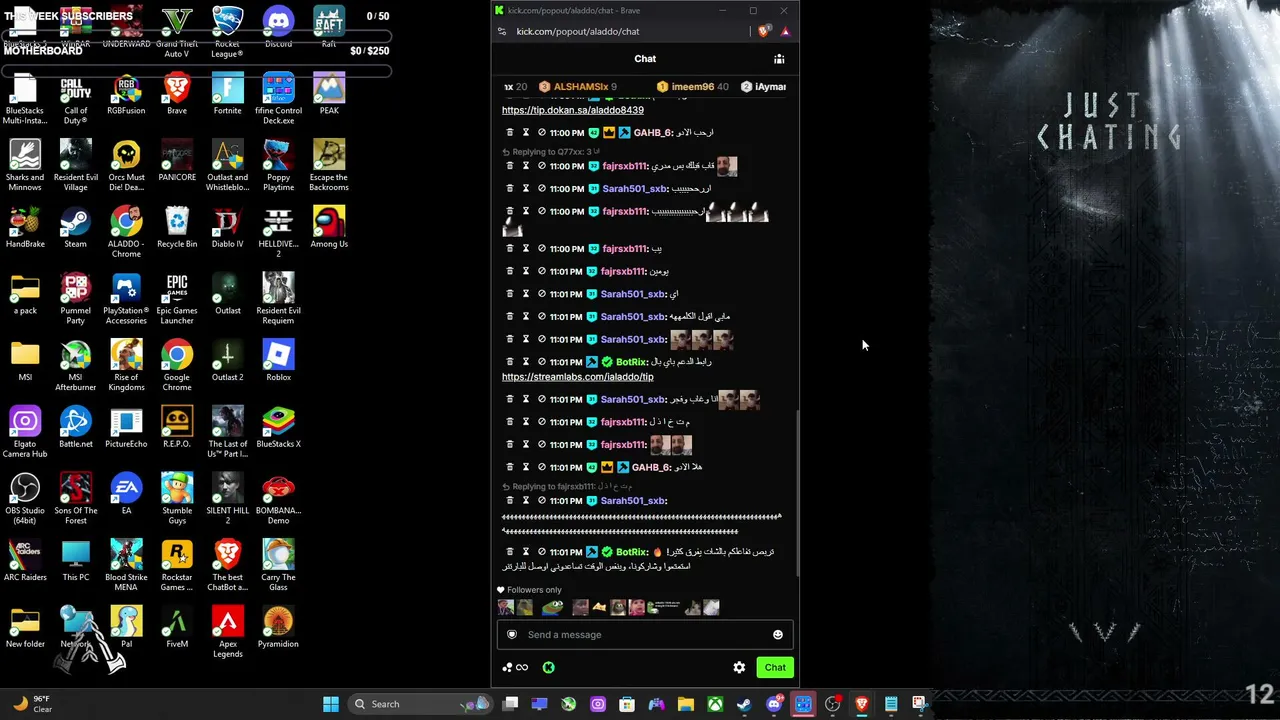Open the Battle.net desktop shortcut

(75, 427)
